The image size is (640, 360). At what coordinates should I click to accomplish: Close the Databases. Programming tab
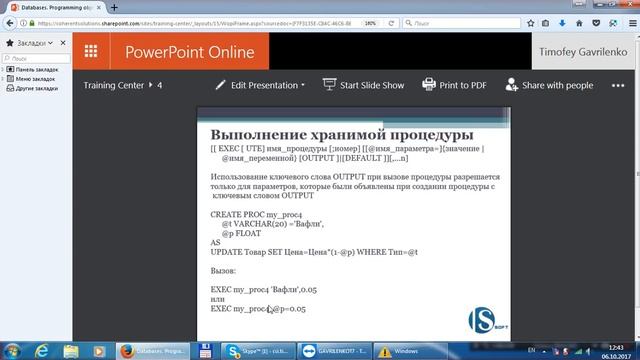tap(98, 7)
